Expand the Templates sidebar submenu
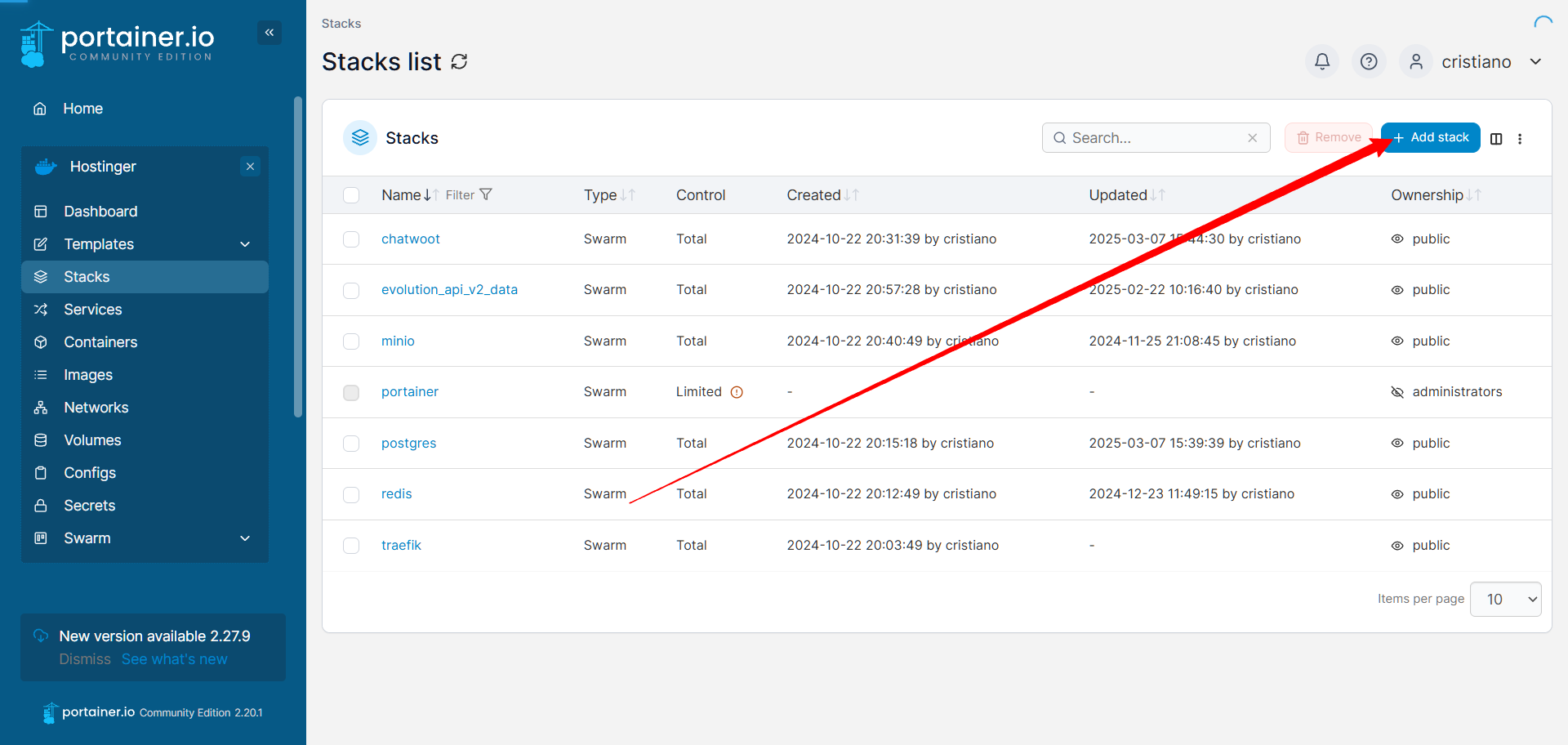Screen dimensions: 1568x745 click(245, 244)
